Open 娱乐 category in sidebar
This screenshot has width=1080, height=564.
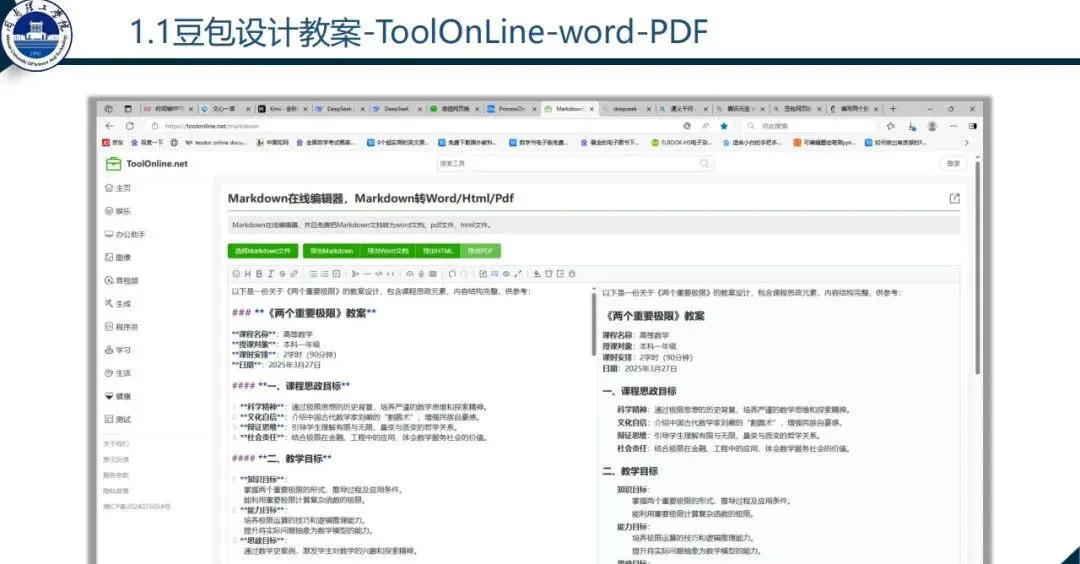click(x=118, y=211)
